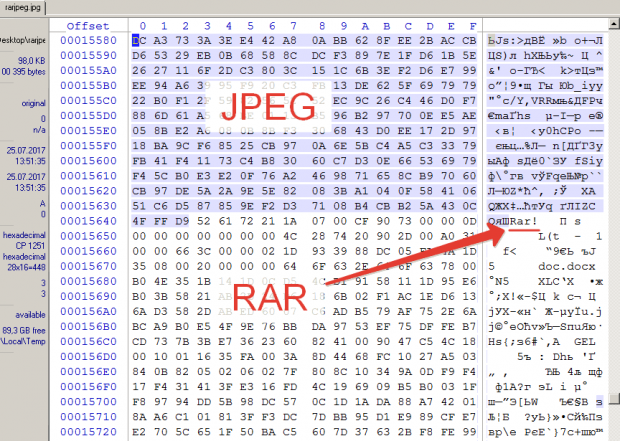
Task: Click byte 52 starting Rar signature in row 00015640
Action: (204, 221)
